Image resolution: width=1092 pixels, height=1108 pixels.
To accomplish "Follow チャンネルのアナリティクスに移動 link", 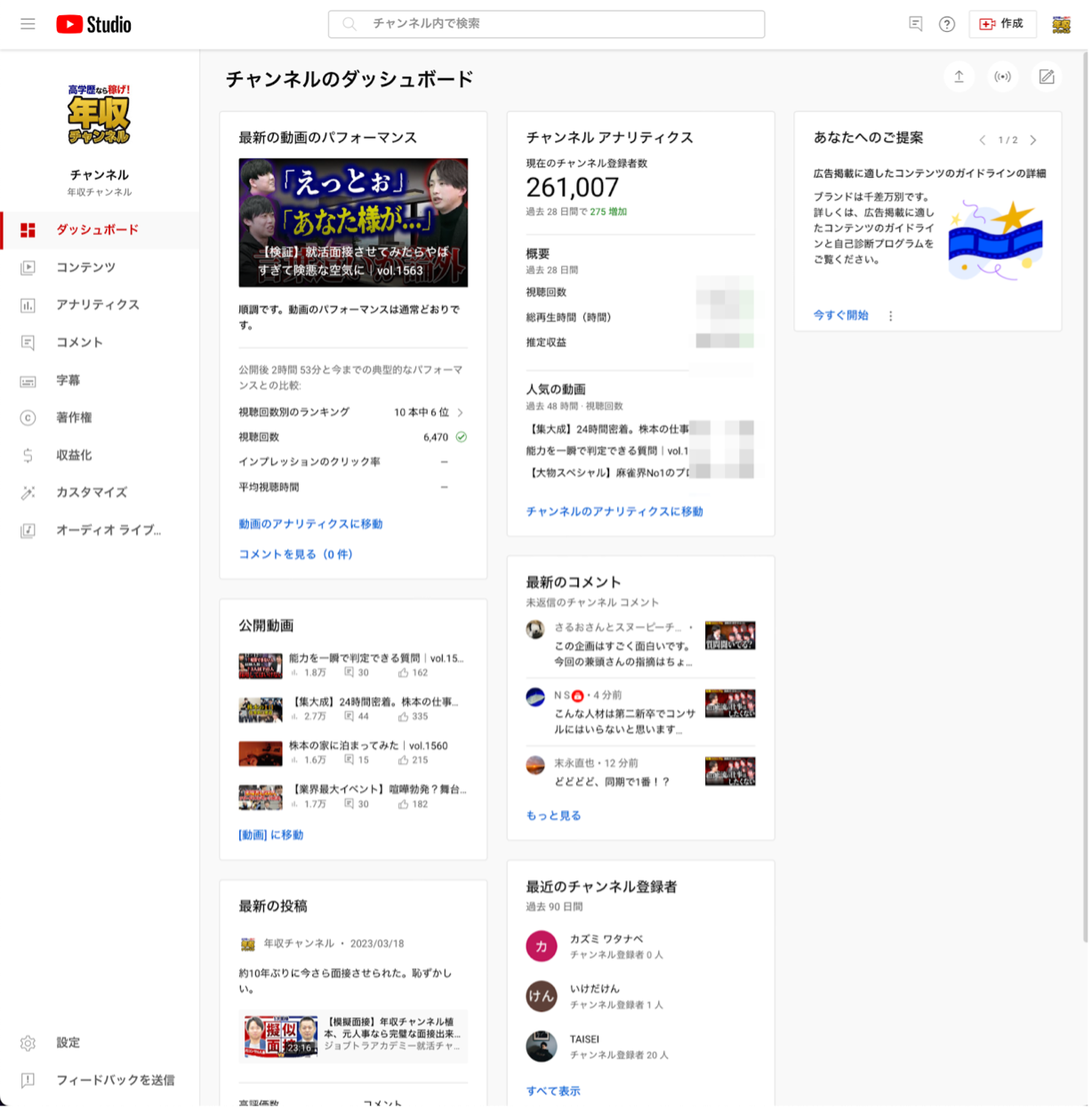I will (x=614, y=511).
